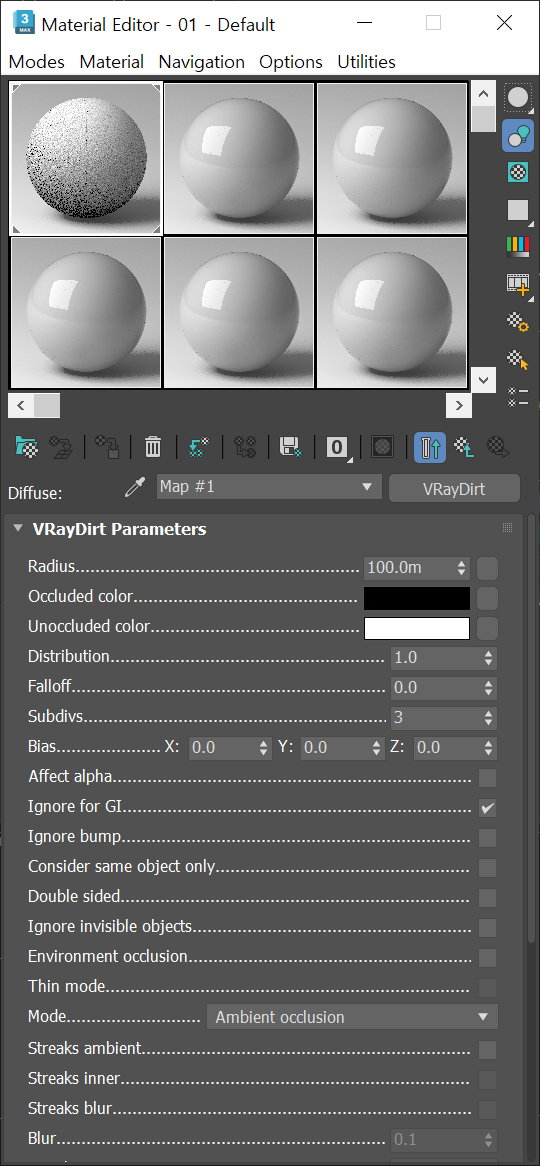
Task: Pick material with the eyedropper icon
Action: click(135, 488)
